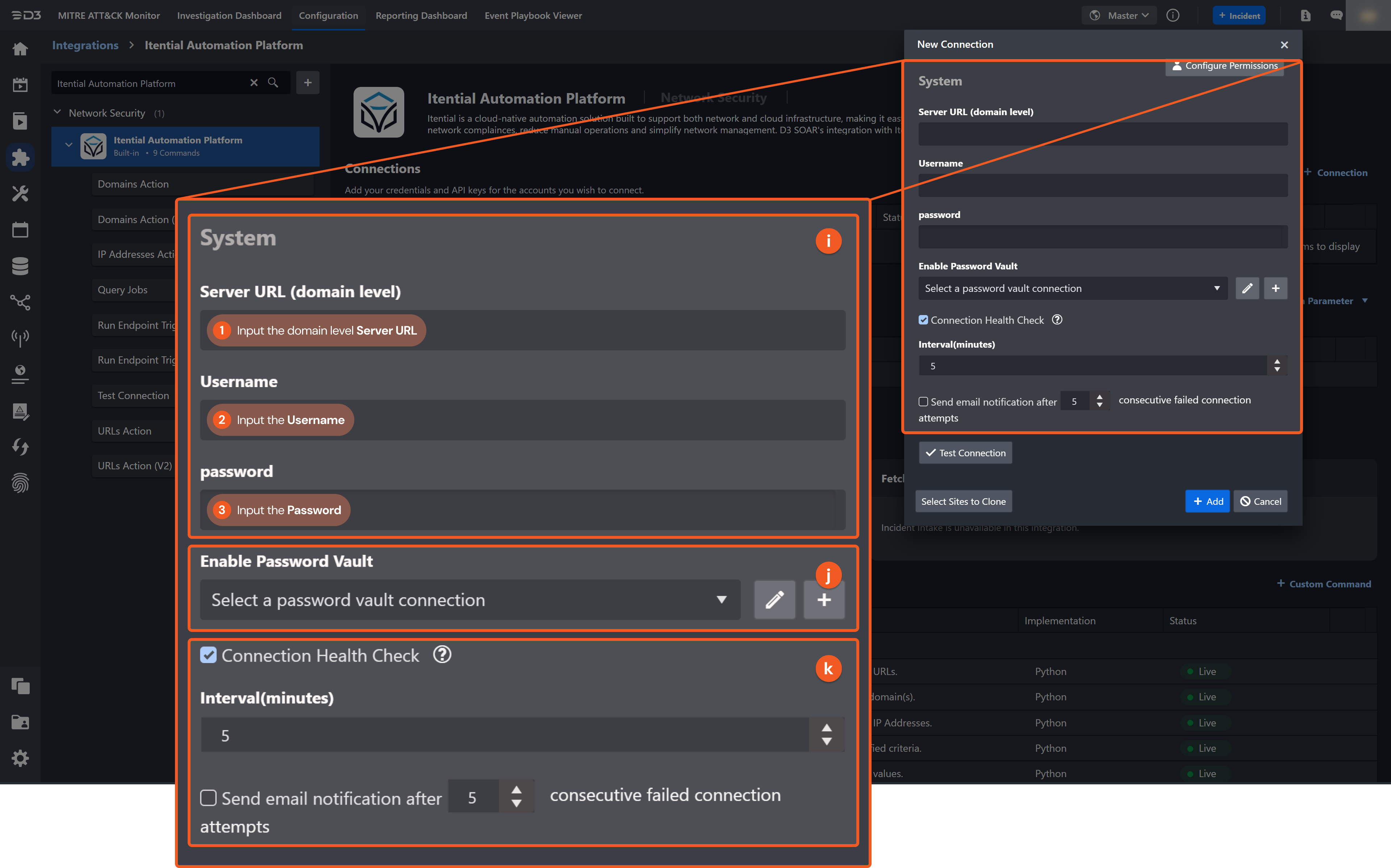Screen dimensions: 1391x868
Task: Collapse the Network Security category
Action: tap(57, 113)
